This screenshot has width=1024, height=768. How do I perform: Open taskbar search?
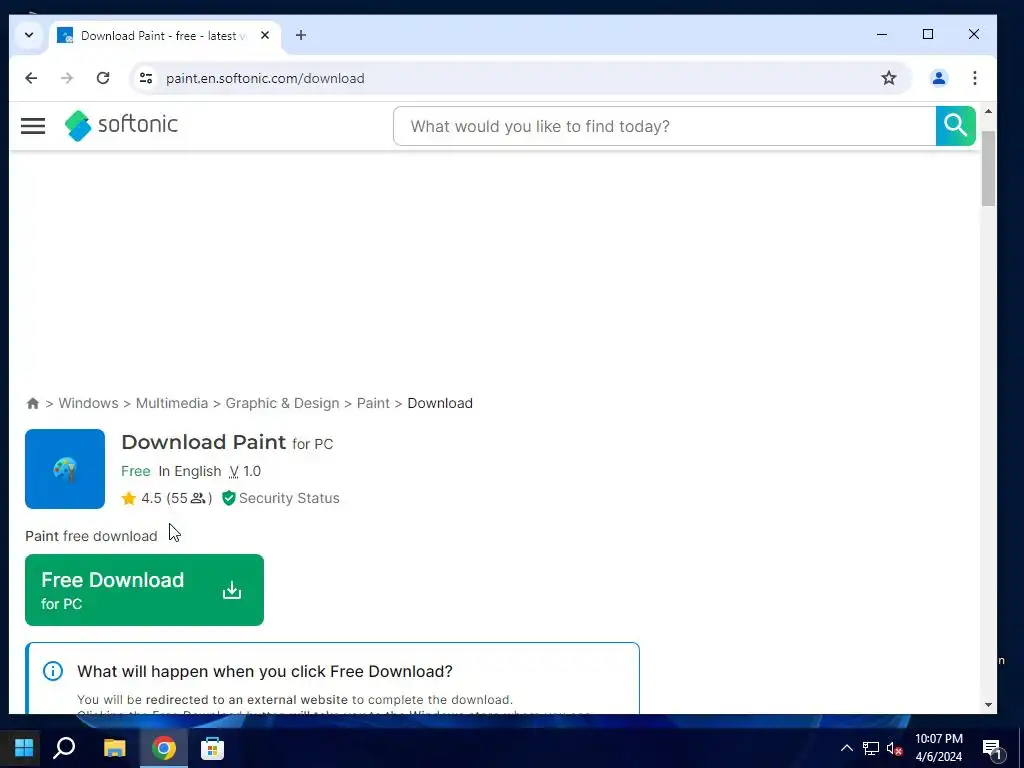pos(64,748)
